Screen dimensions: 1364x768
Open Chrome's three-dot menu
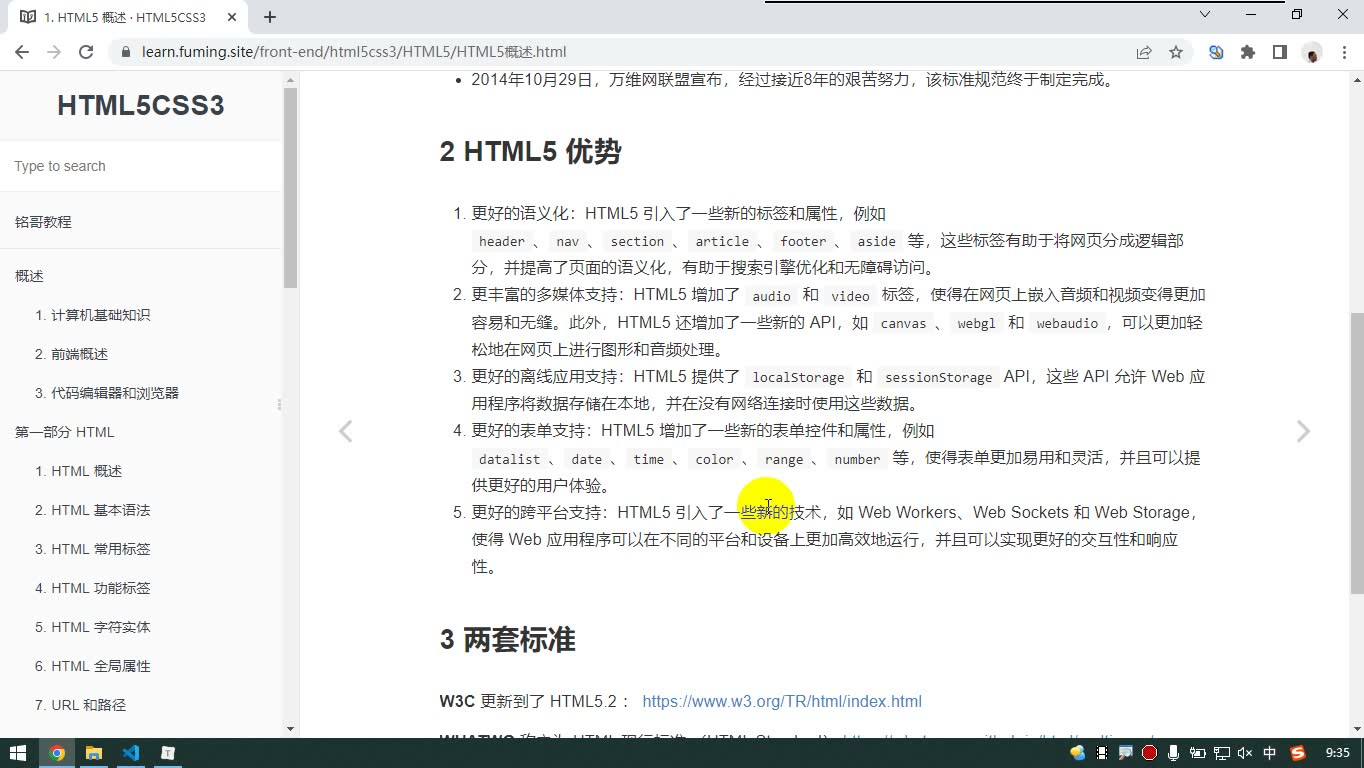pos(1342,52)
